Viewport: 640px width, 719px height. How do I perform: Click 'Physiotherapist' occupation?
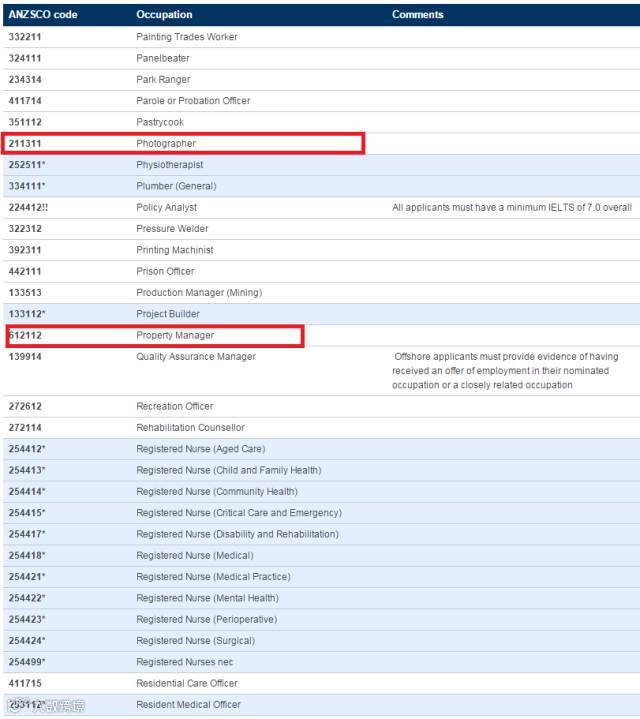(170, 165)
